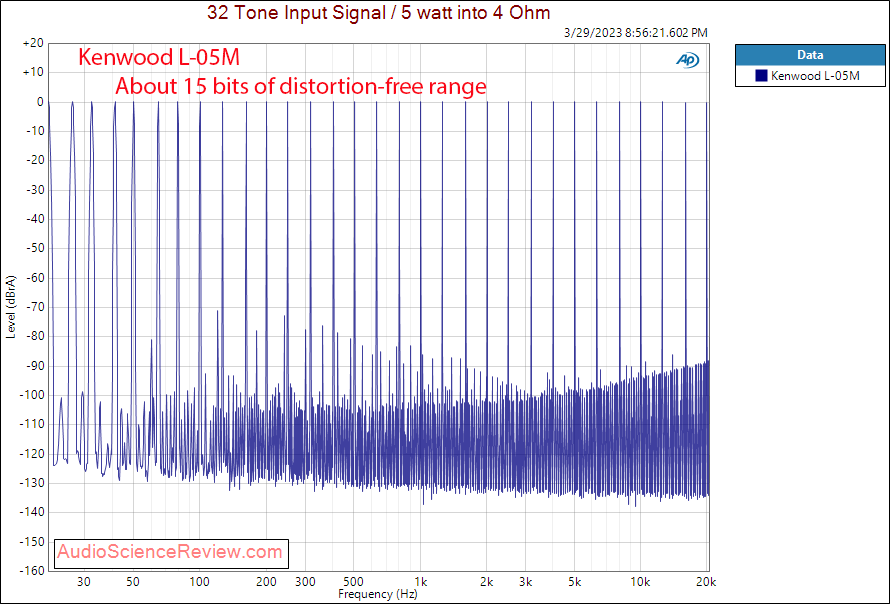
Task: Click the 50 tick on the frequency axis
Action: click(132, 582)
